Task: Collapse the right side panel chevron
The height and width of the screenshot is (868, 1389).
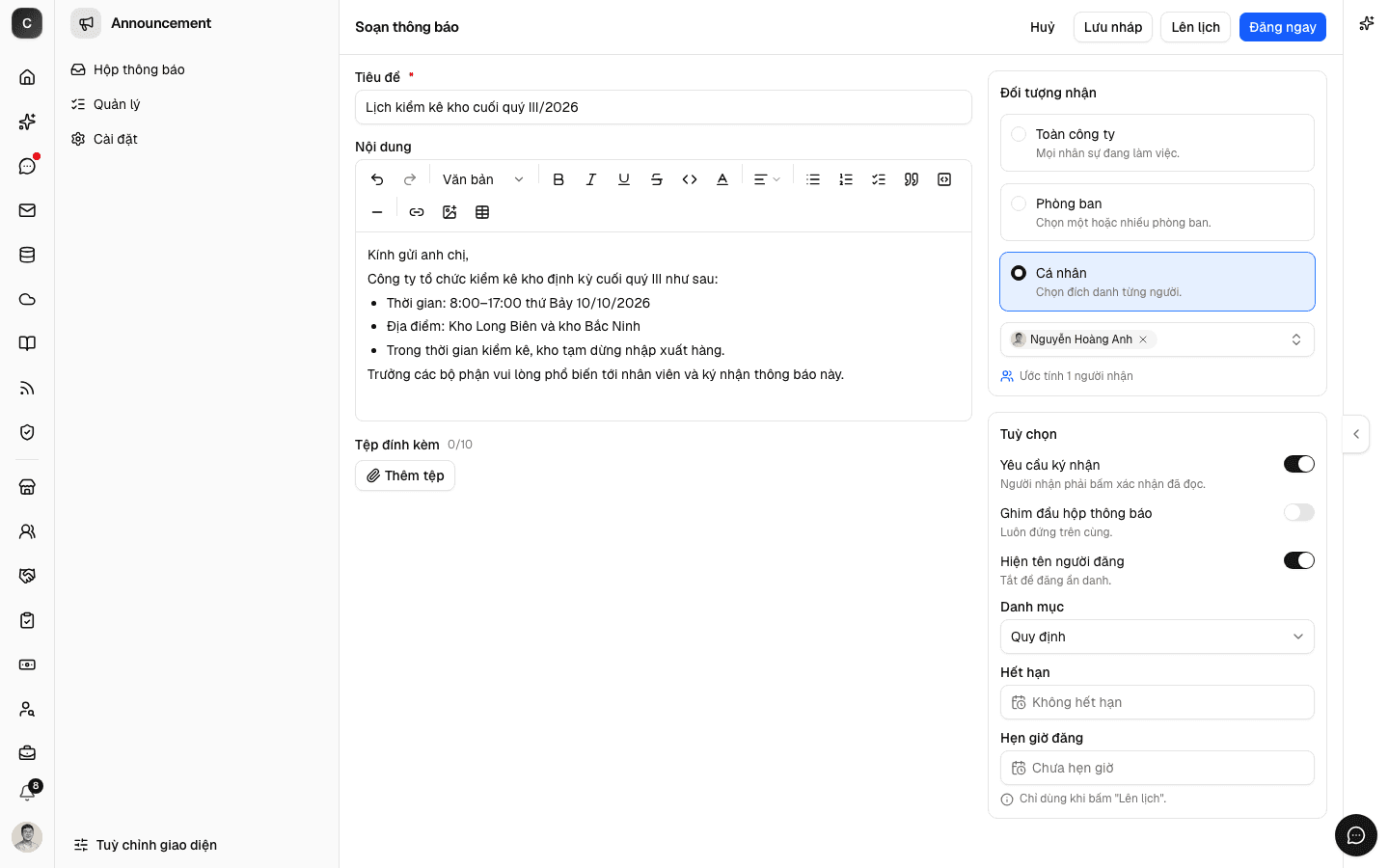Action: click(x=1356, y=434)
